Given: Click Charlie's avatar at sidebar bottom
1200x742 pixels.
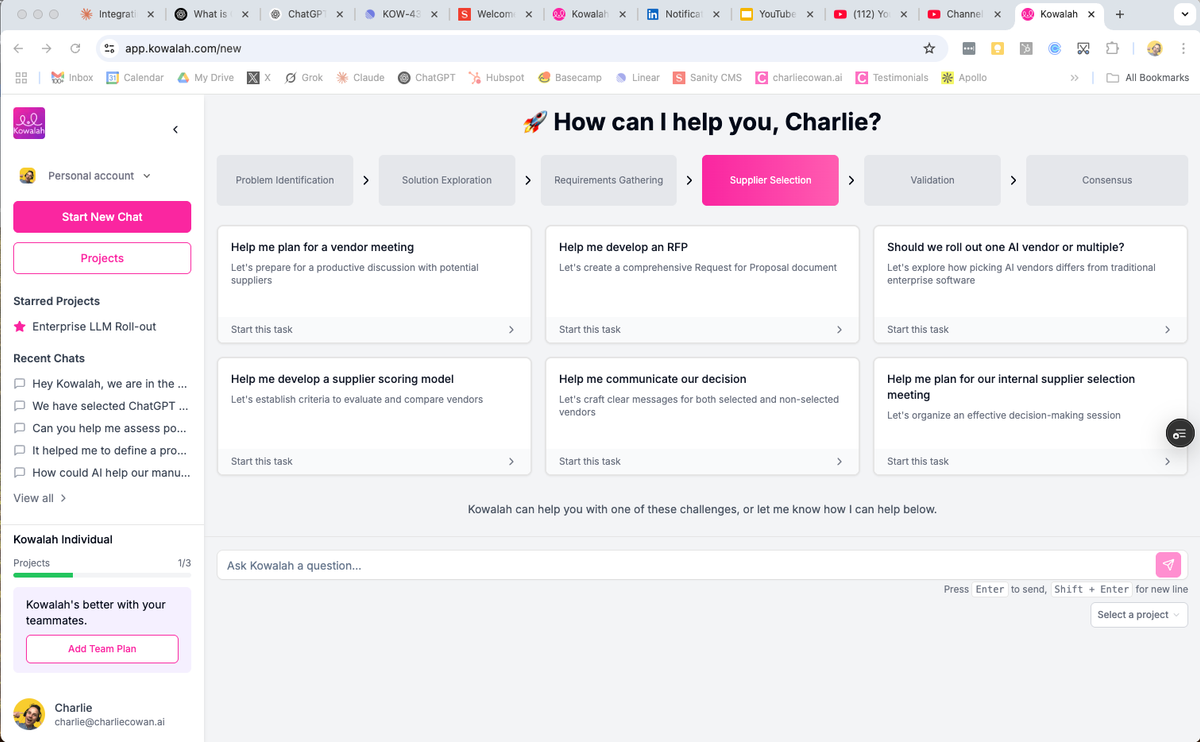Looking at the screenshot, I should 29,714.
